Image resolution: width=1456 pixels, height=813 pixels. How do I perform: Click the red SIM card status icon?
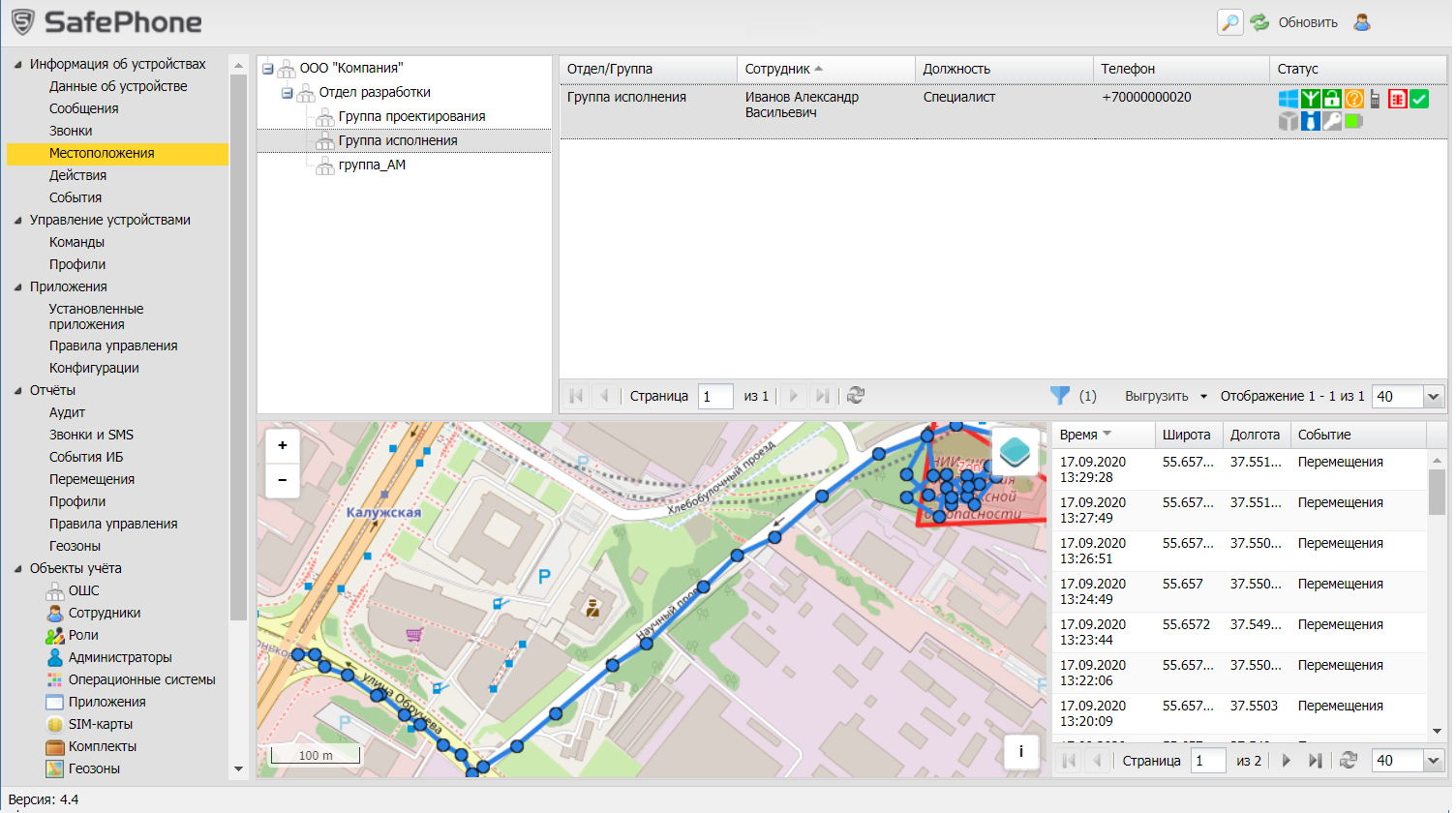(x=1397, y=99)
